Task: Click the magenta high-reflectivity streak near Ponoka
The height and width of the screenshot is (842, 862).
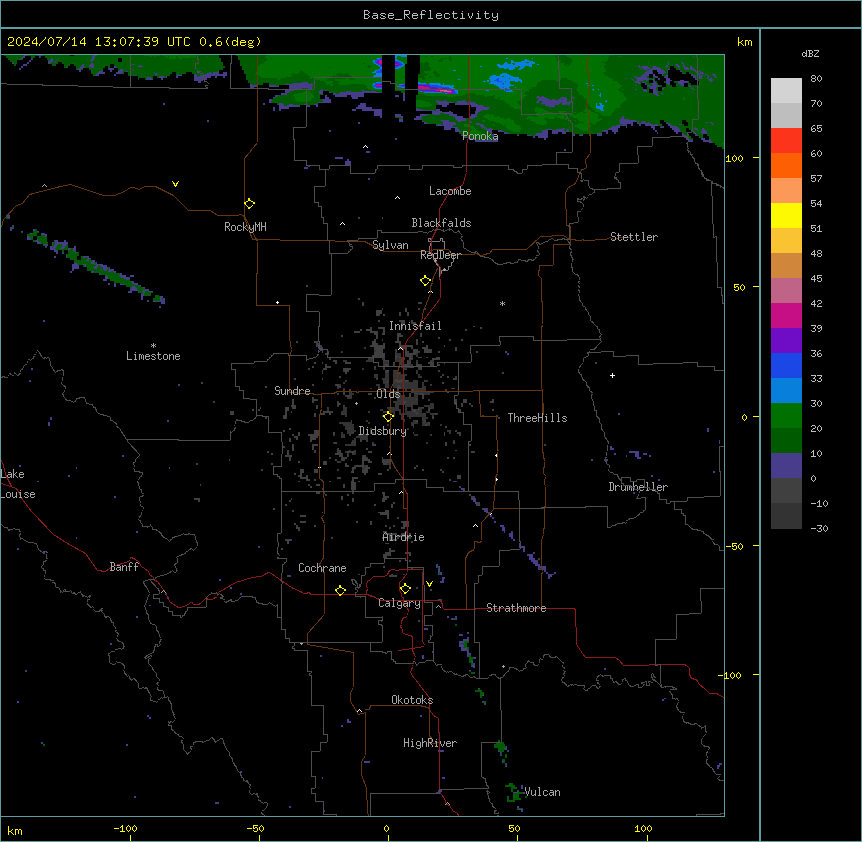Action: 437,88
